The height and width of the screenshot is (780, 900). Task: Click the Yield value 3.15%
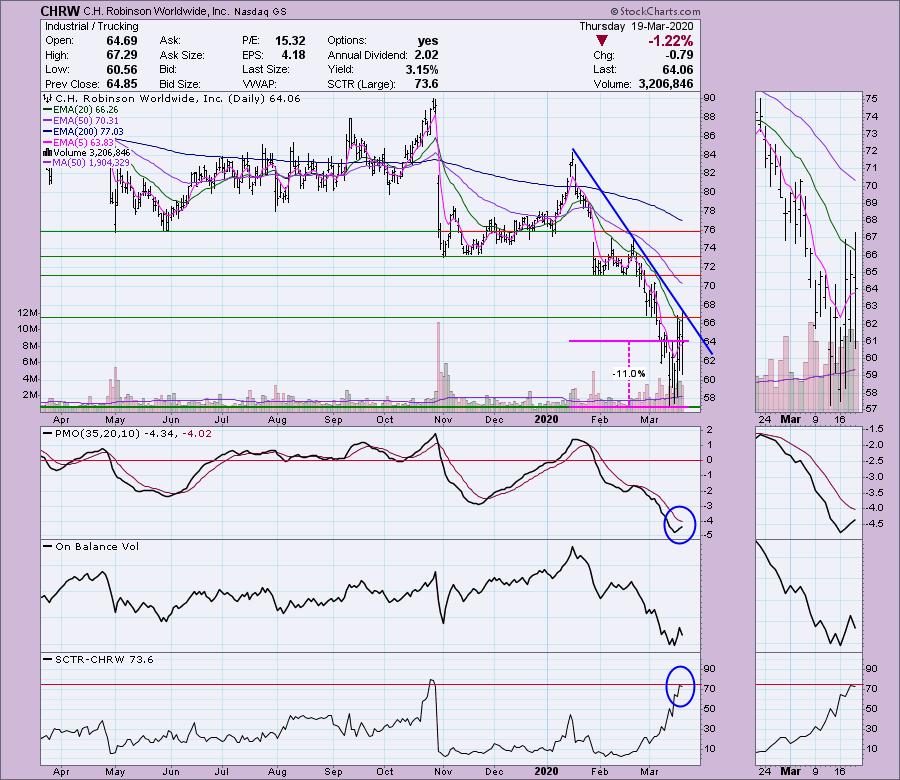(422, 69)
